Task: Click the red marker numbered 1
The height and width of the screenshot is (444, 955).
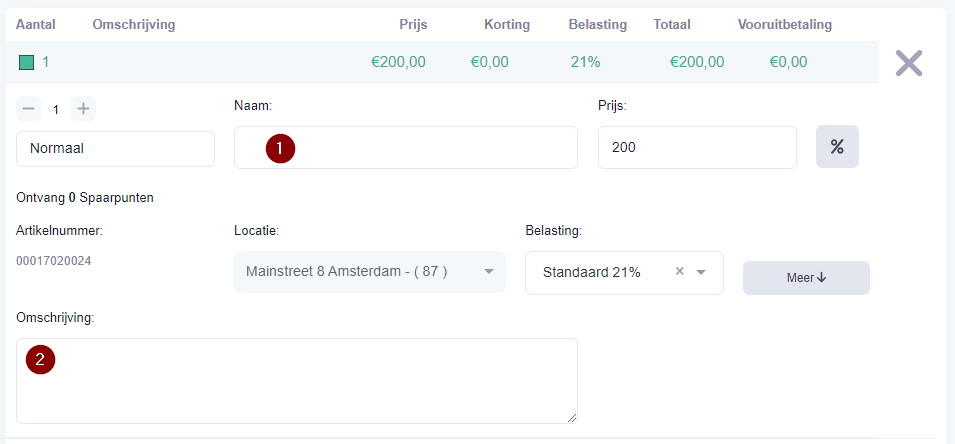Action: (280, 149)
